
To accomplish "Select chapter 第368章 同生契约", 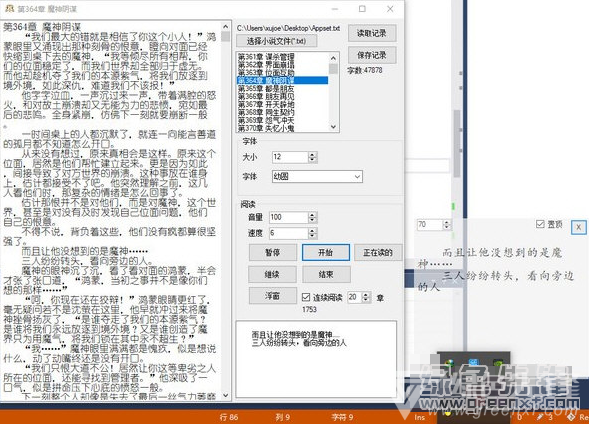I will (x=282, y=112).
